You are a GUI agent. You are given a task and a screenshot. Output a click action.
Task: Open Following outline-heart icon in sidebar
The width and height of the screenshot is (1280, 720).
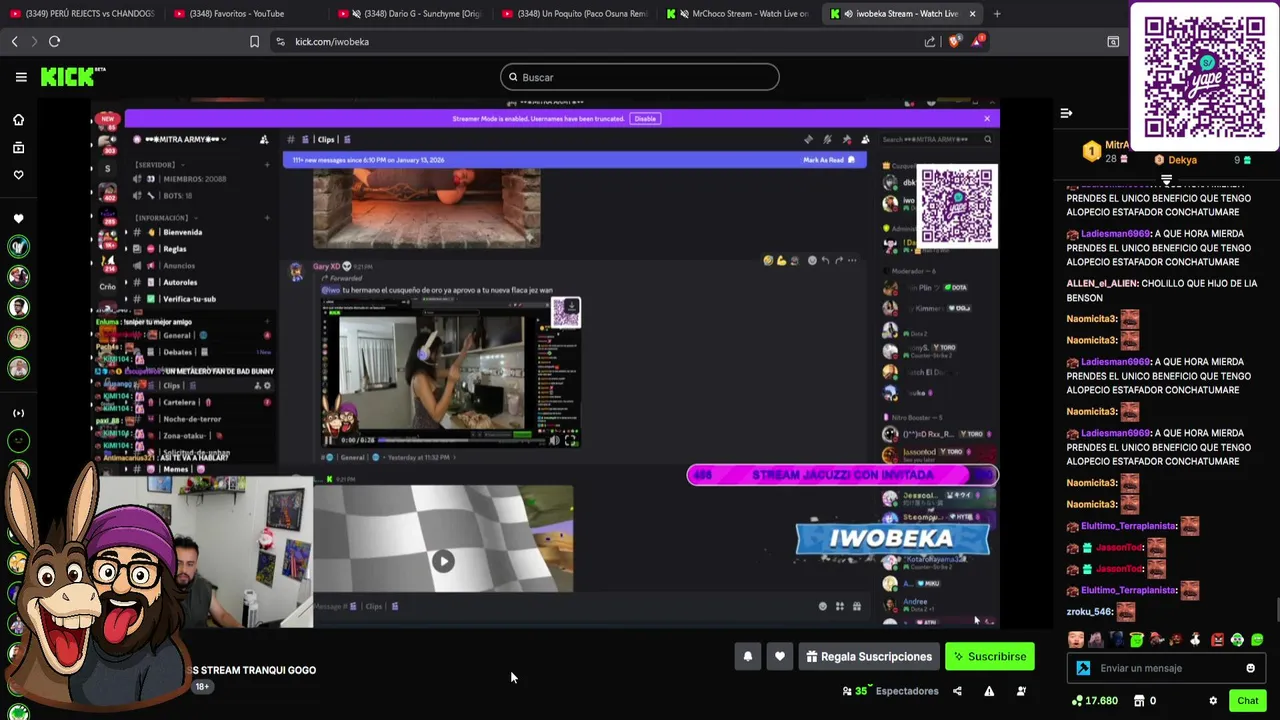click(18, 175)
